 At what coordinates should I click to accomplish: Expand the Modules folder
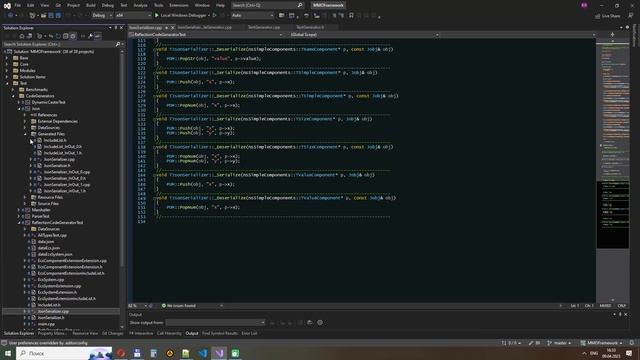7,71
